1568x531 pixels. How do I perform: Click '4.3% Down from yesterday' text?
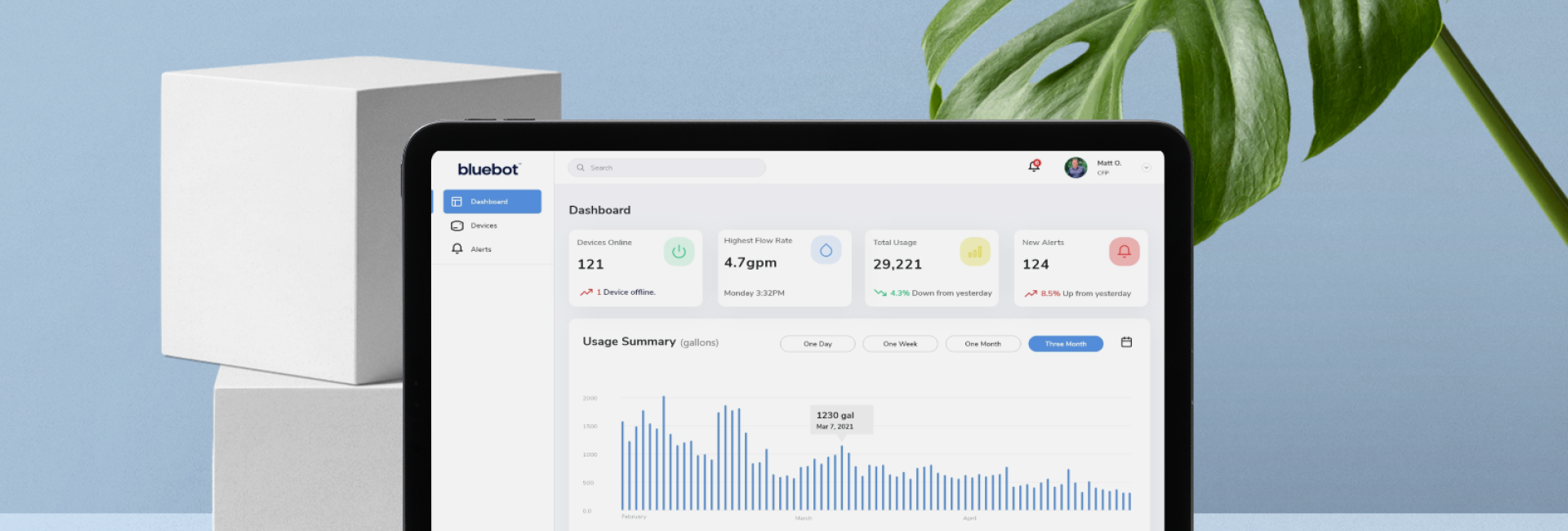941,293
